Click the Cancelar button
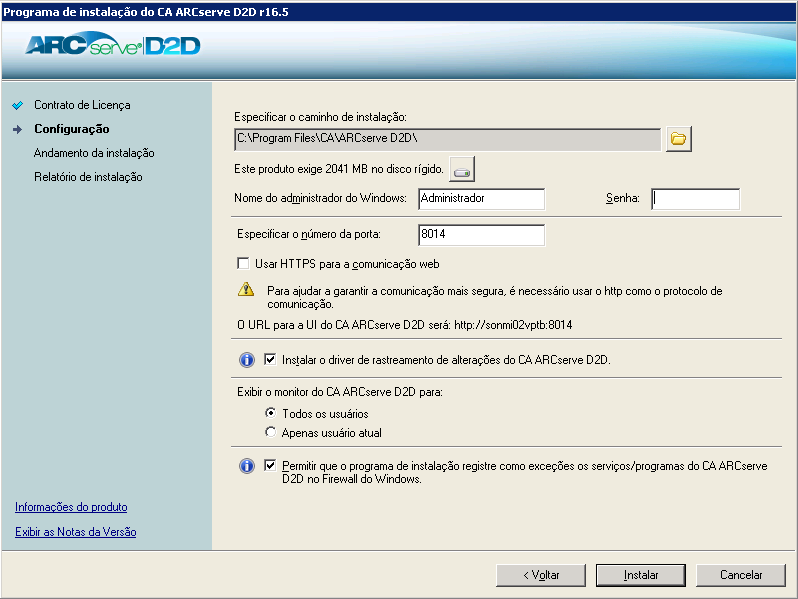This screenshot has height=599, width=798. (740, 575)
